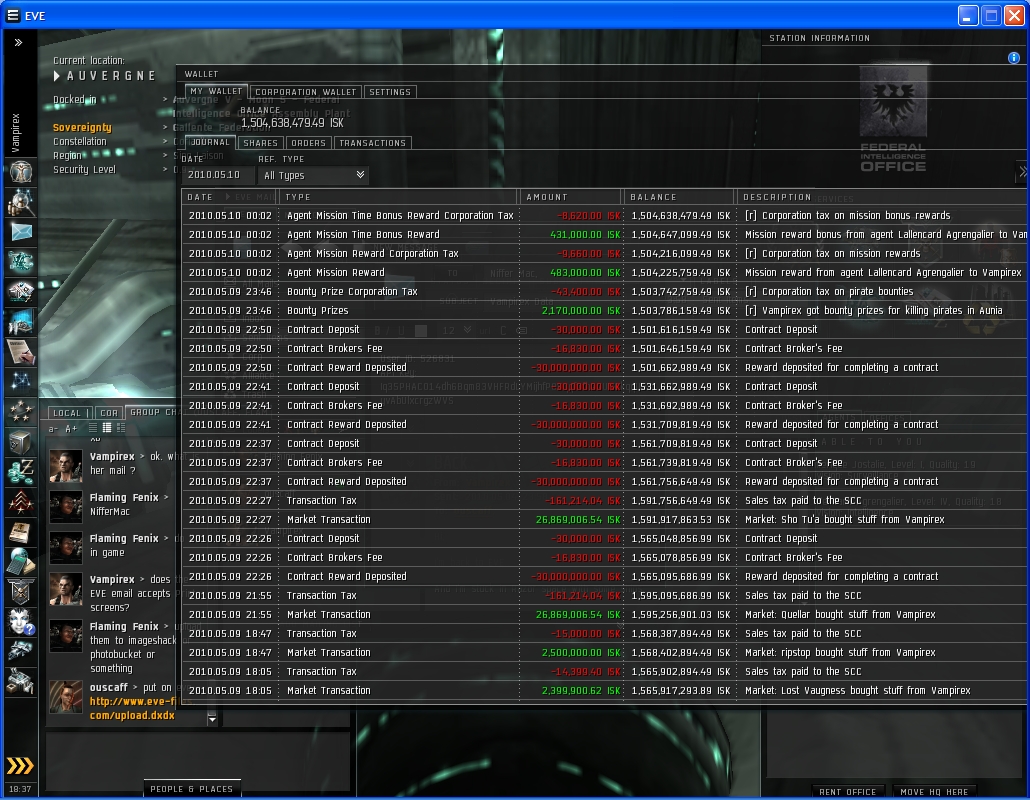Select 'Agent Mission Time Bonus Reward Corporation Tax' row
Image resolution: width=1030 pixels, height=800 pixels.
(604, 215)
